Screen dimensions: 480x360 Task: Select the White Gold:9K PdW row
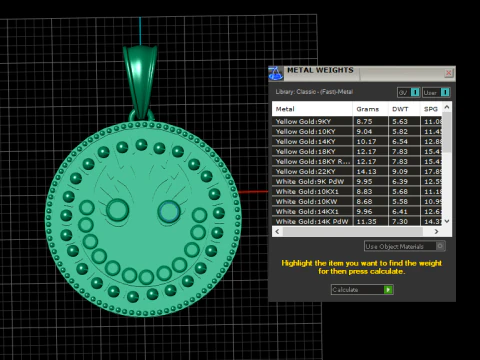[357, 181]
